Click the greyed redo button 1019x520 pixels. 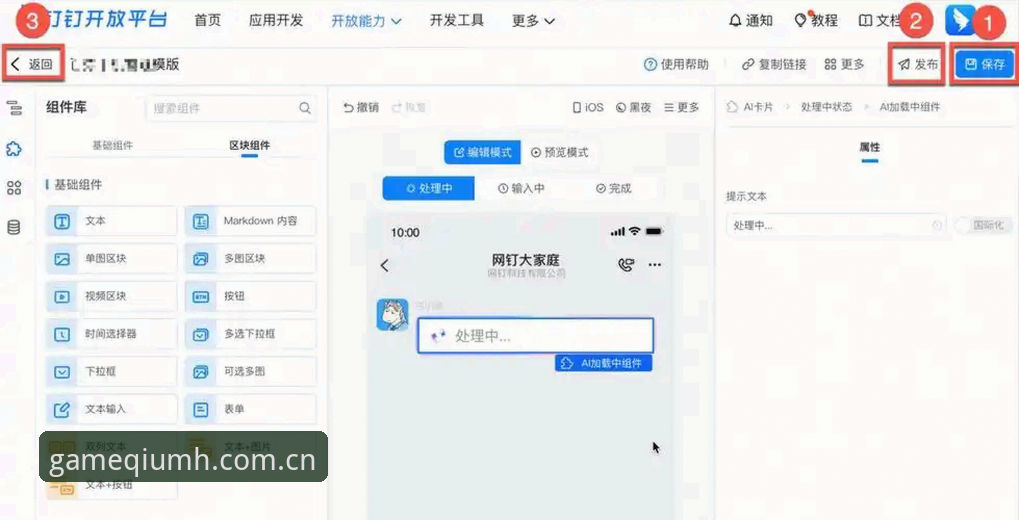[409, 108]
